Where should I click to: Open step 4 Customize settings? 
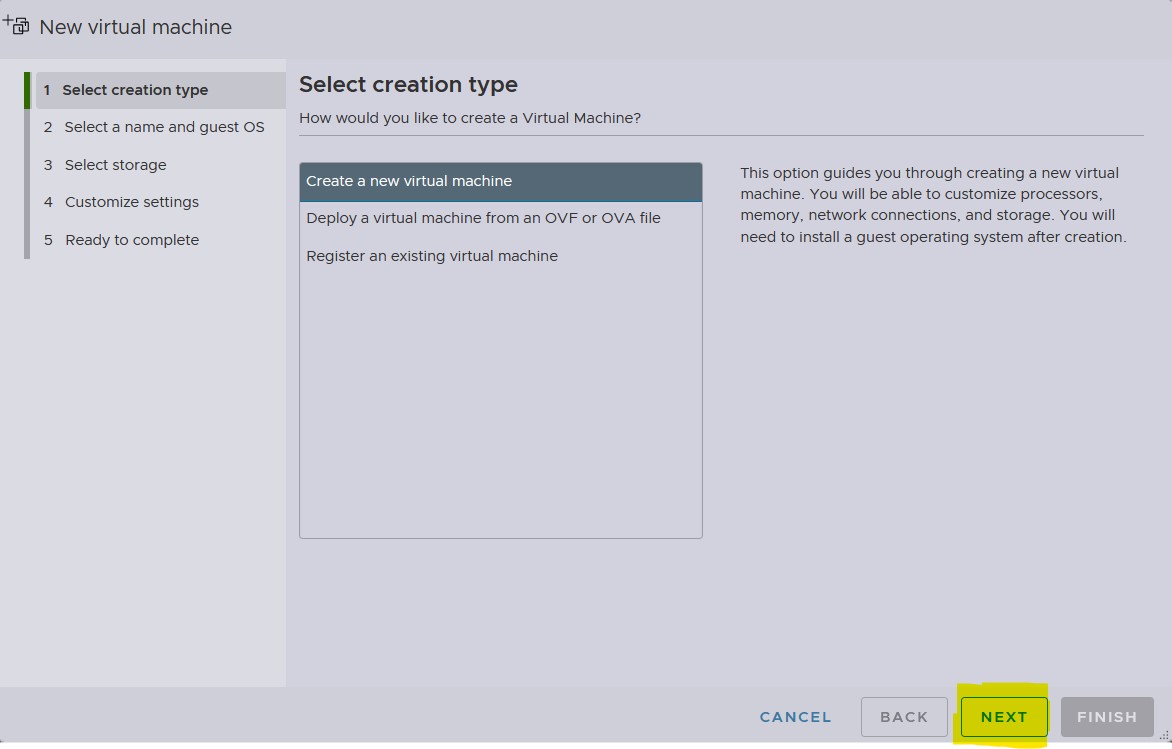point(131,202)
